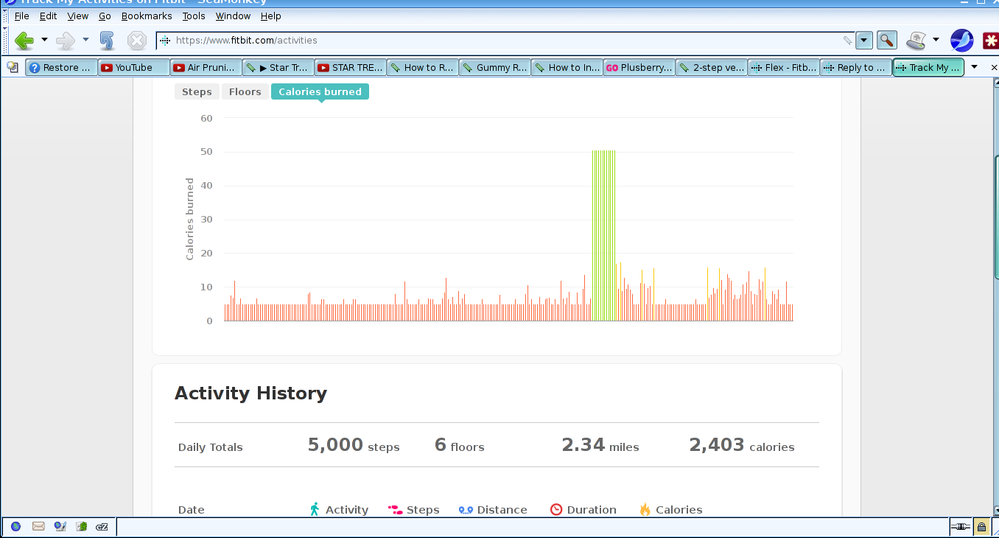Open the Browser component from status bar
999x538 pixels.
coord(16,527)
